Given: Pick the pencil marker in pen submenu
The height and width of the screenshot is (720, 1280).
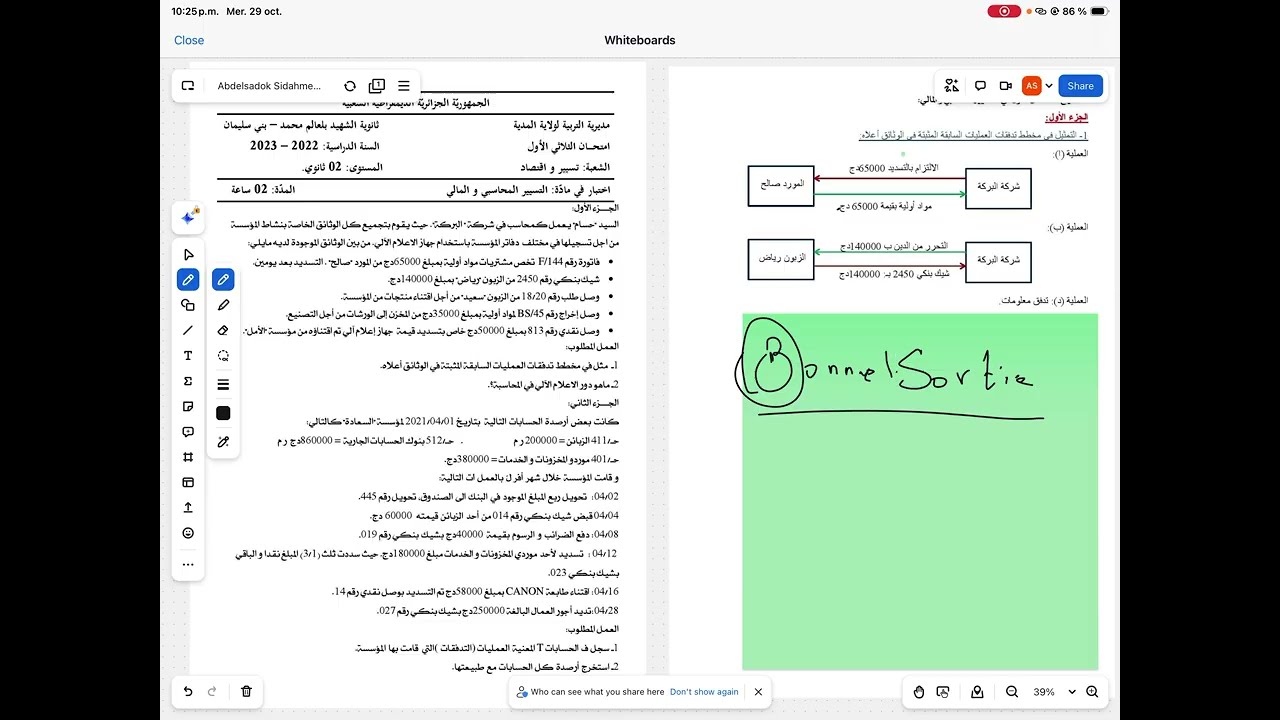Looking at the screenshot, I should coord(223,305).
